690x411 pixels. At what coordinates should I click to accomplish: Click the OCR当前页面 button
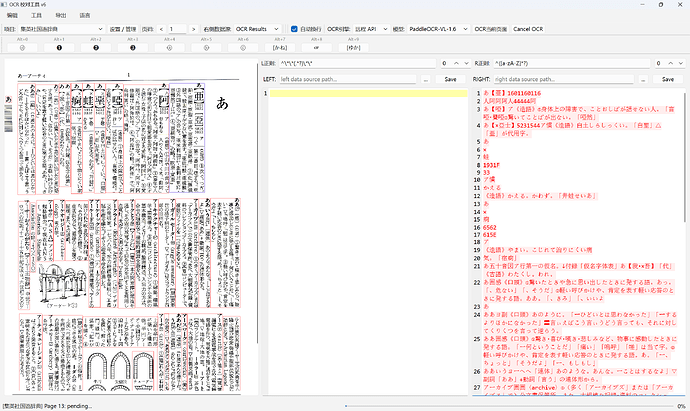point(491,29)
